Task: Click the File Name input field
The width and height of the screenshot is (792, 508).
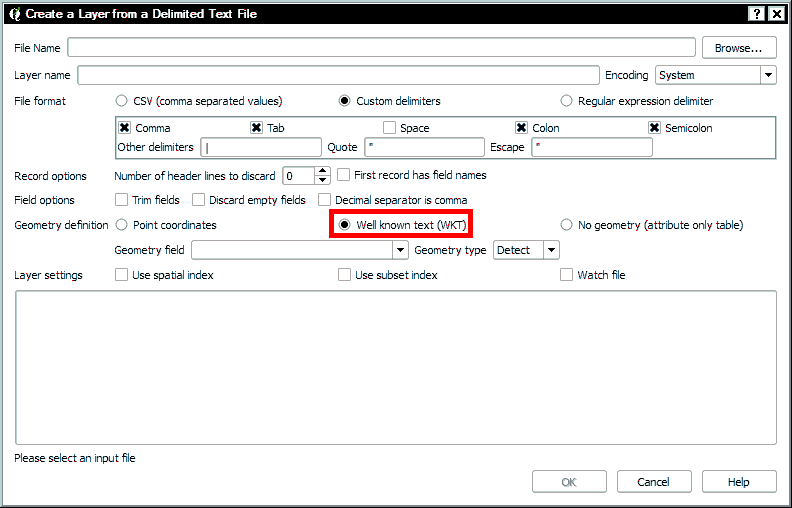Action: click(381, 48)
